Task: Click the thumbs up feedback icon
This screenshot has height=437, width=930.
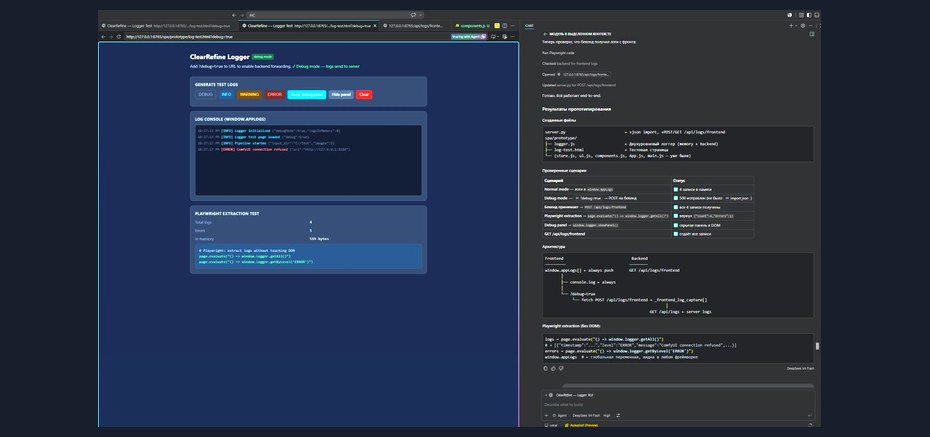Action: (x=553, y=368)
